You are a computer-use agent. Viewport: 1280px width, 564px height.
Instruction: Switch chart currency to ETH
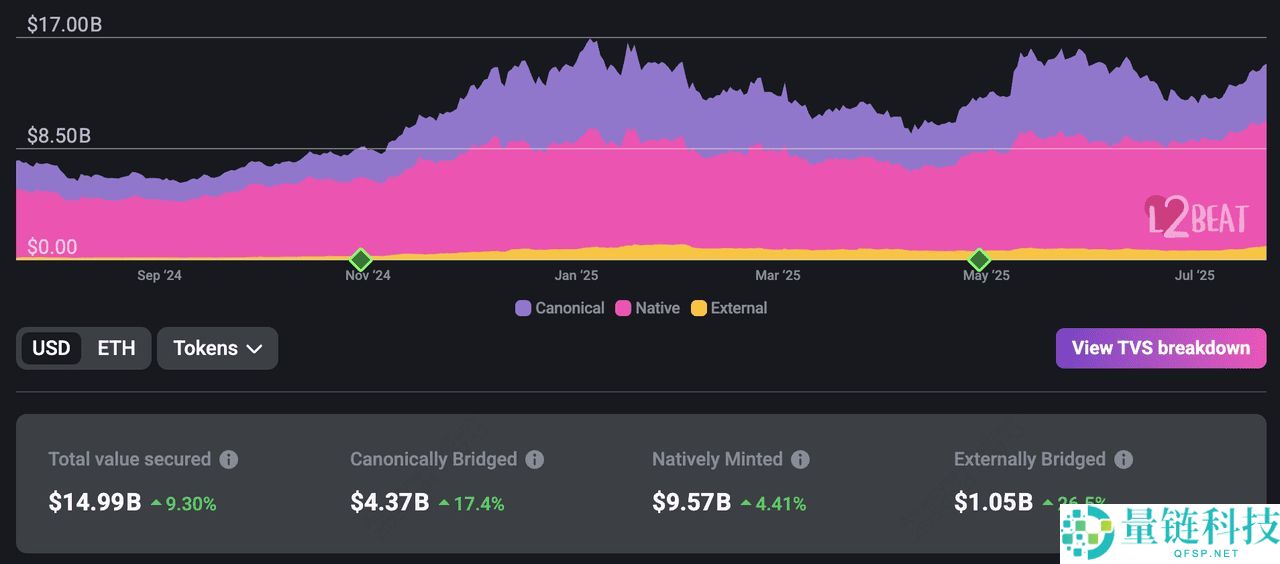click(116, 348)
